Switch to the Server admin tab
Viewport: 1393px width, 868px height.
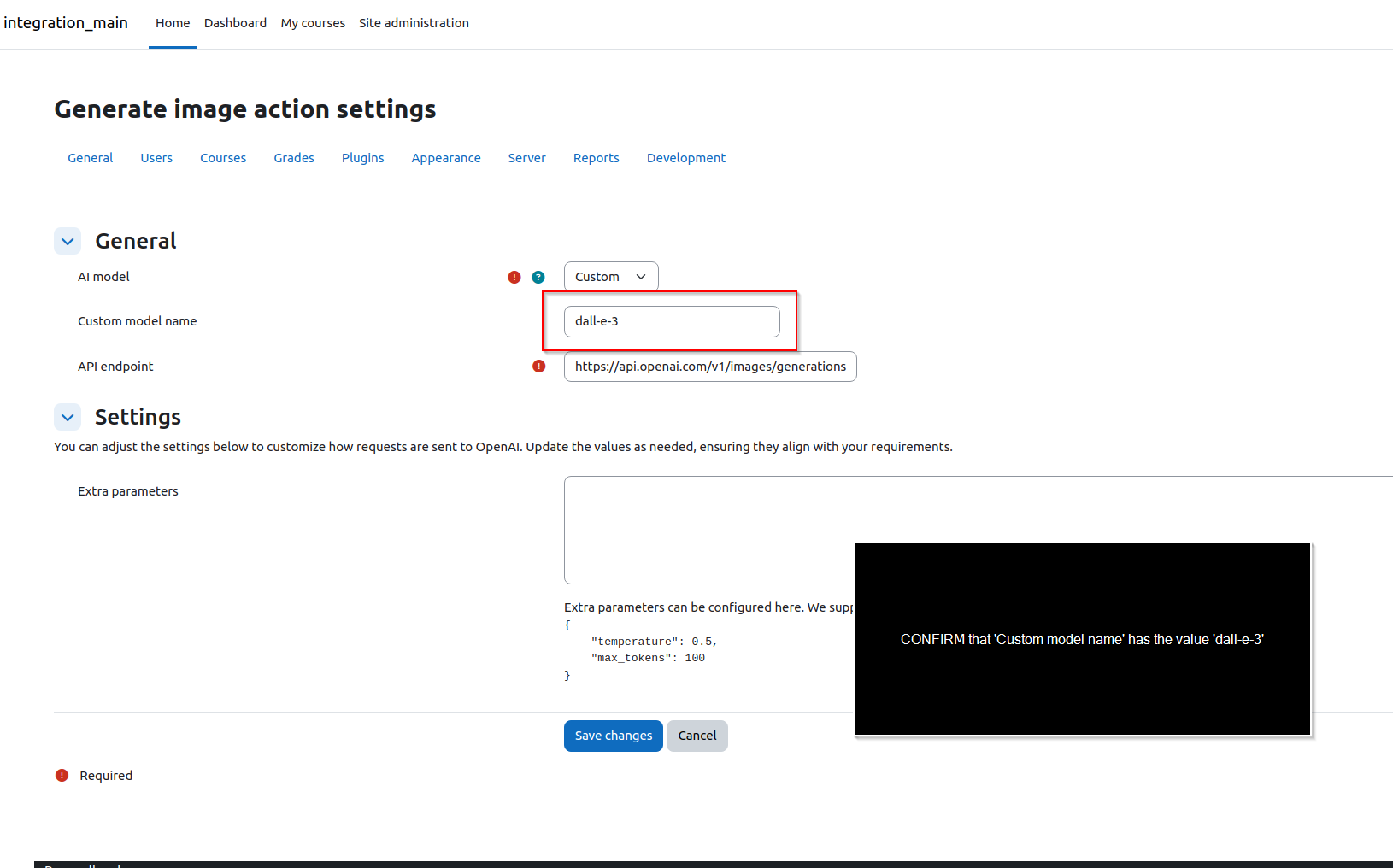click(527, 158)
